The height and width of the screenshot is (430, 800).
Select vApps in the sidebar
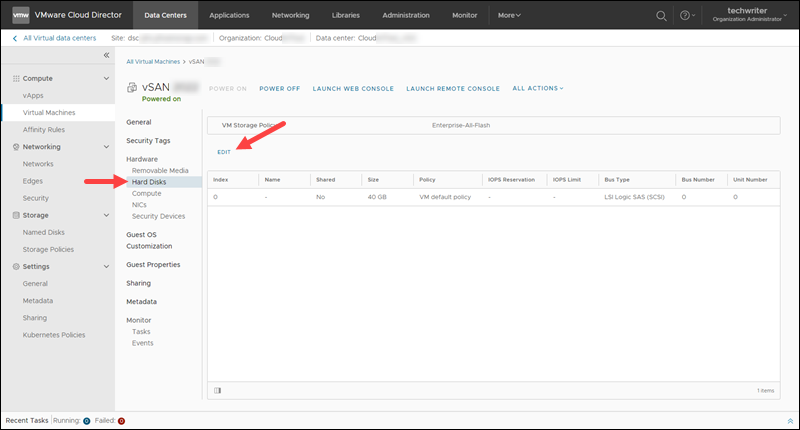[33, 95]
